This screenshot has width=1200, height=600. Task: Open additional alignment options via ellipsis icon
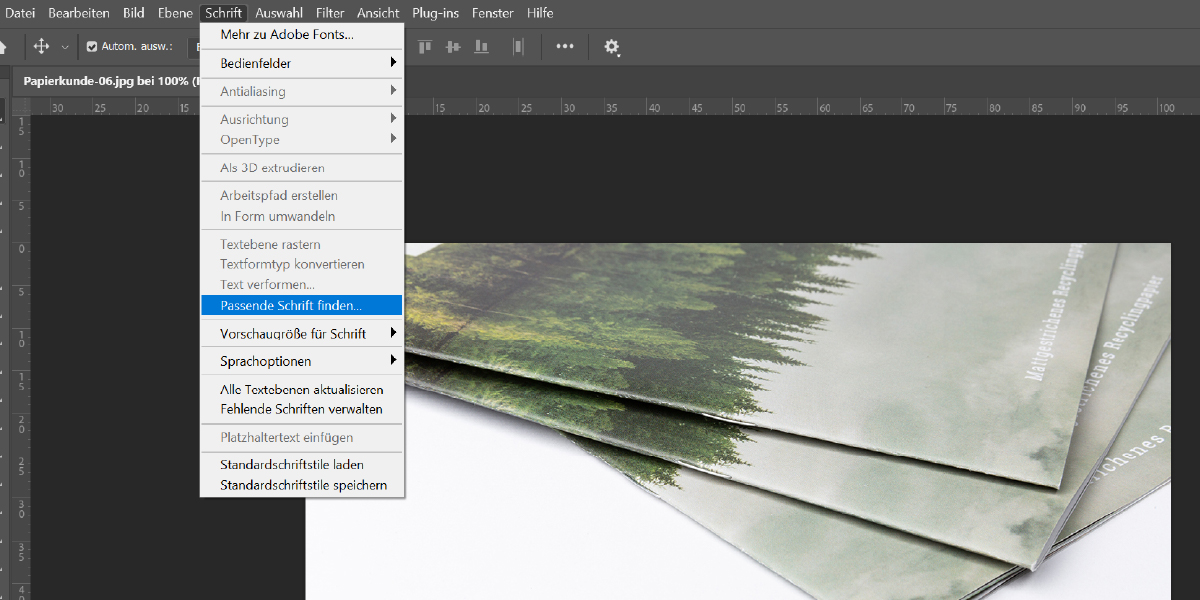564,46
